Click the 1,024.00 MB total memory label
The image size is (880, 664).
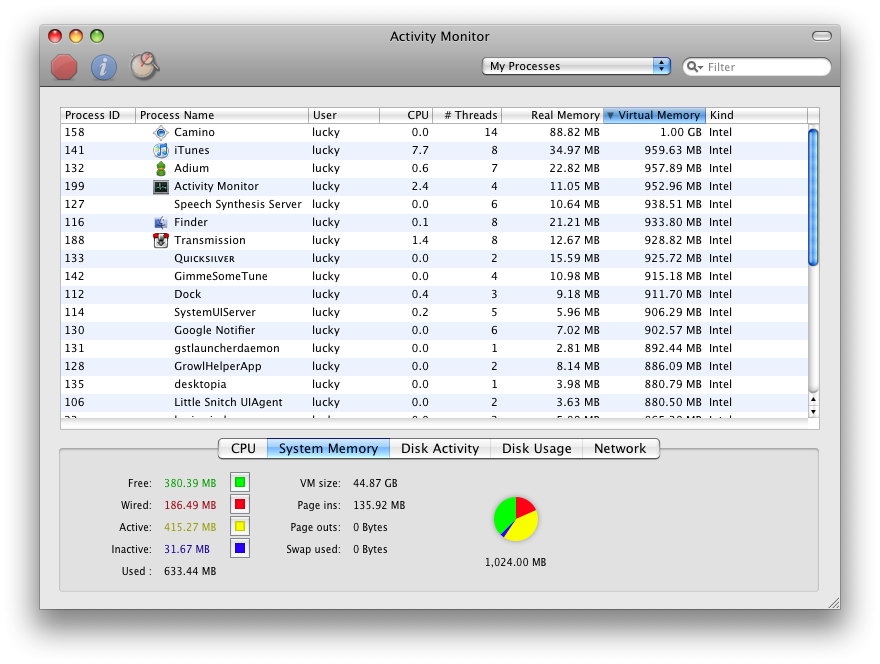516,562
